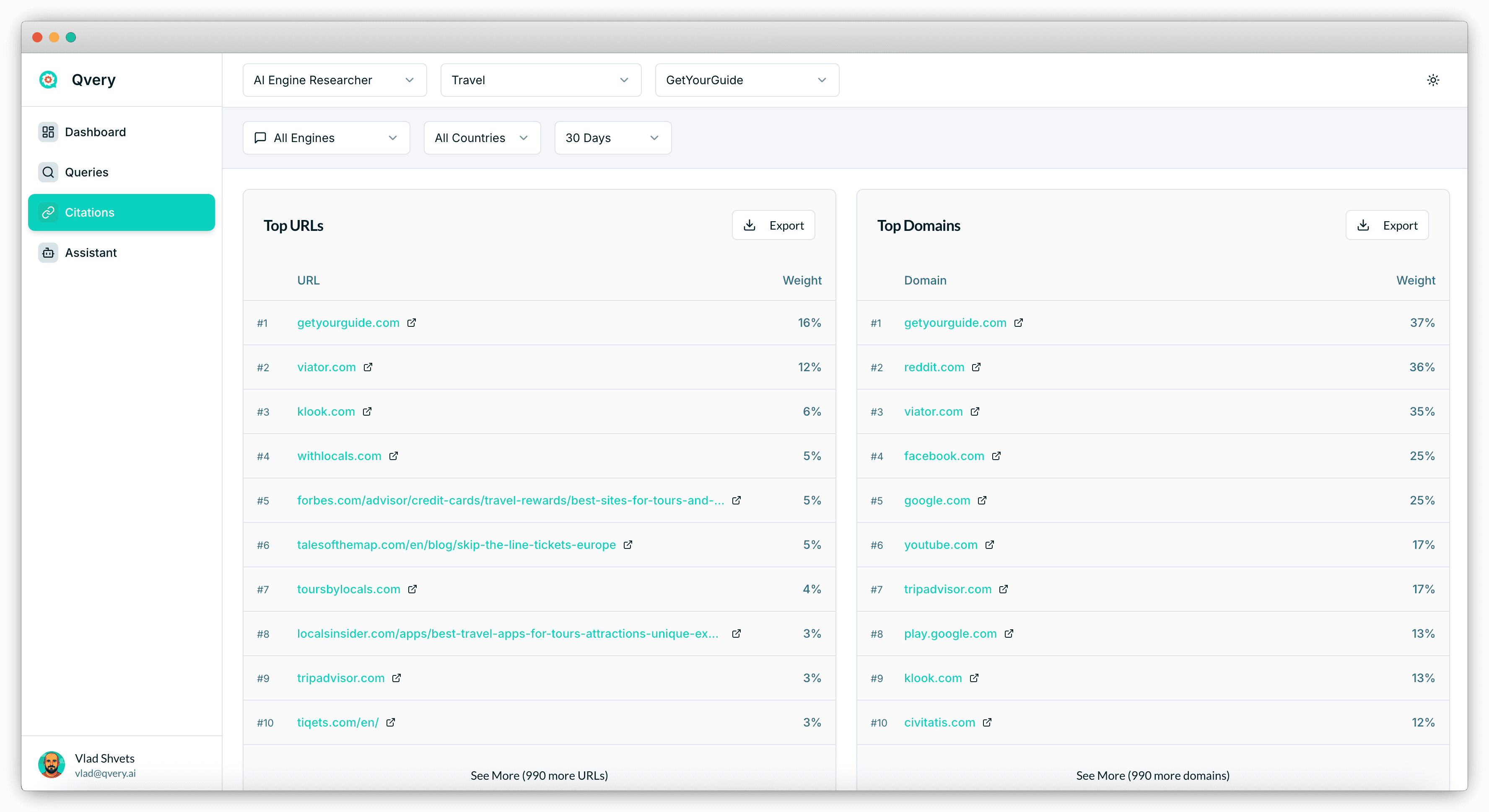Open external link icon beside the forbes.com URL

[737, 501]
